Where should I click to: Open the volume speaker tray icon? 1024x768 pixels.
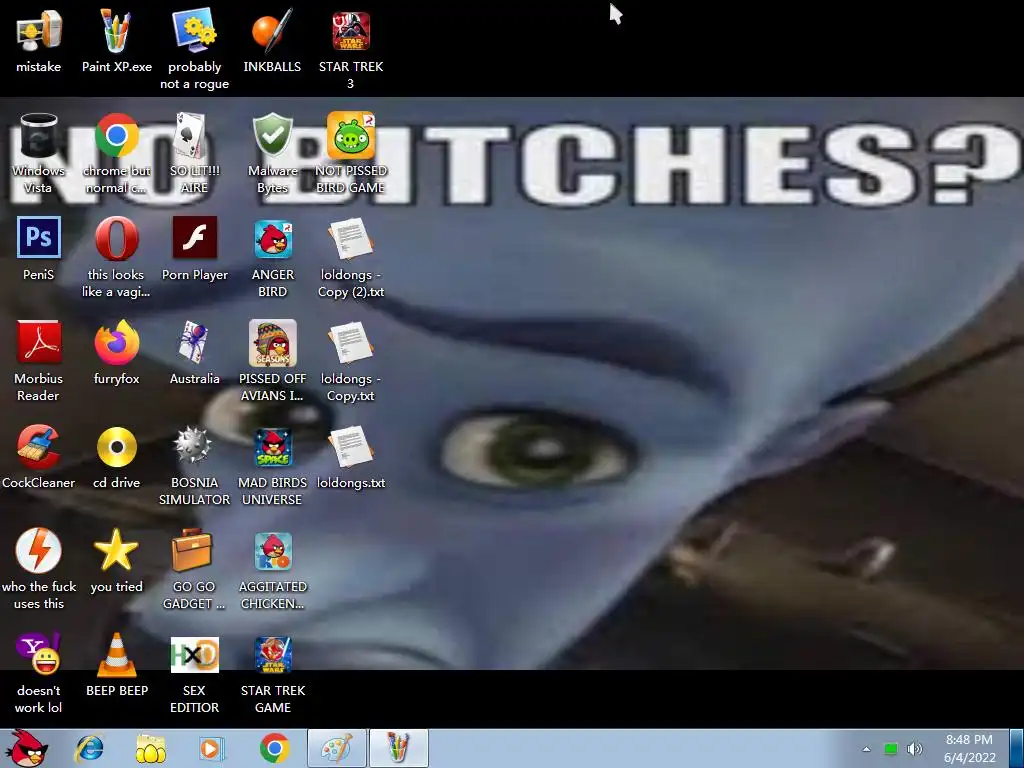915,749
